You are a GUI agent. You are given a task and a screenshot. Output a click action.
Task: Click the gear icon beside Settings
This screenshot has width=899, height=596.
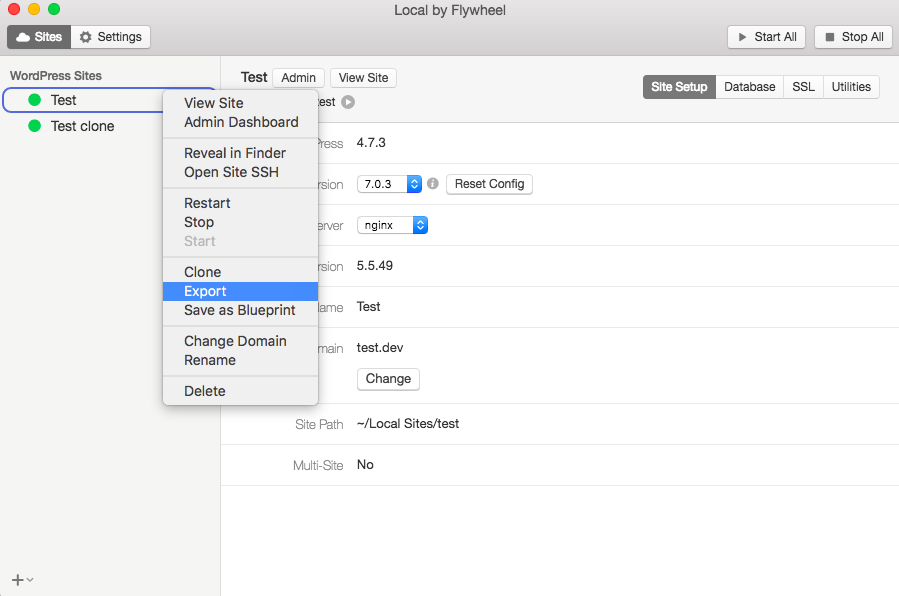pyautogui.click(x=85, y=37)
